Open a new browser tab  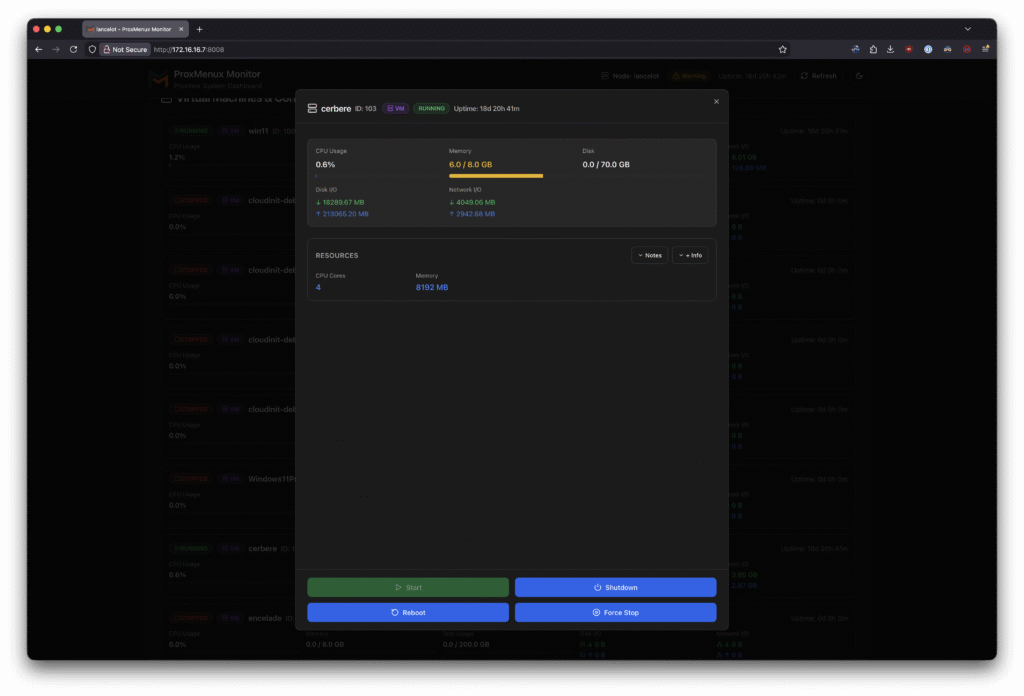pyautogui.click(x=199, y=29)
